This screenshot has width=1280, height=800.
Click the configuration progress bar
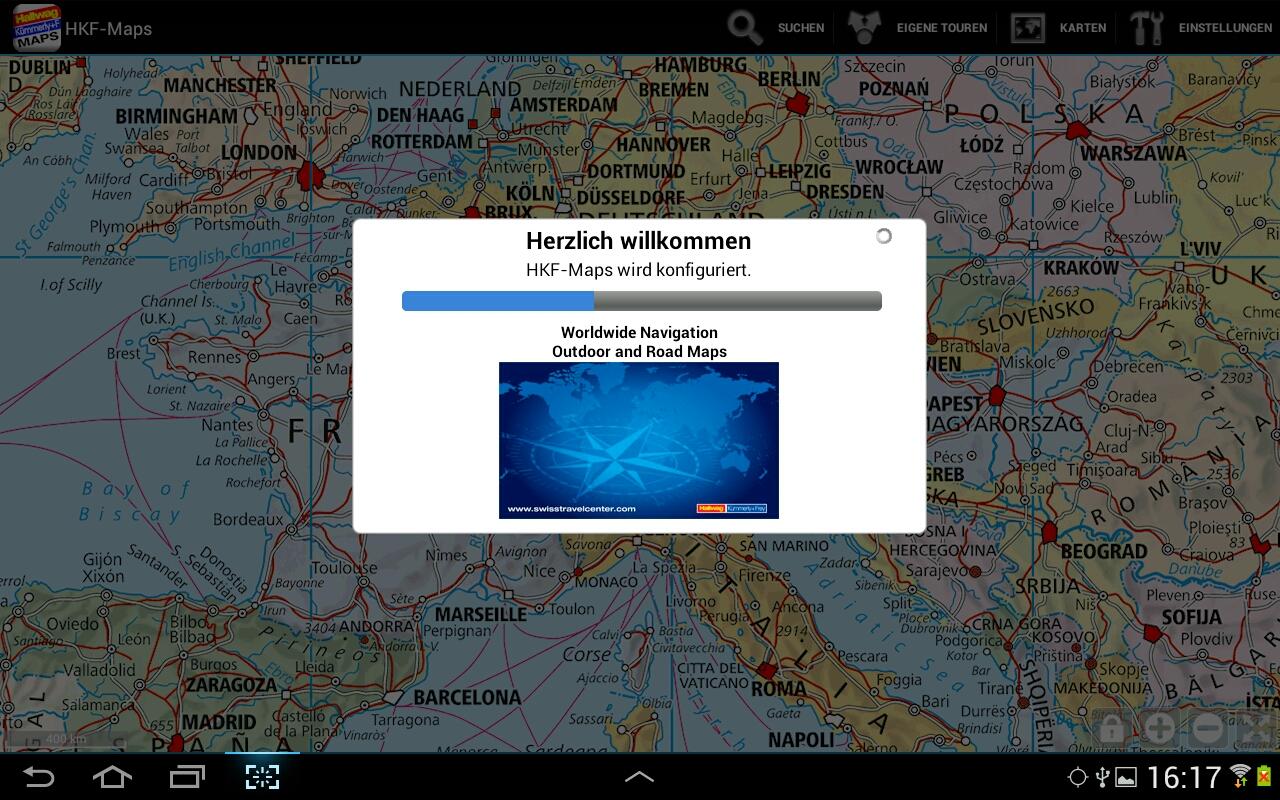[x=642, y=301]
